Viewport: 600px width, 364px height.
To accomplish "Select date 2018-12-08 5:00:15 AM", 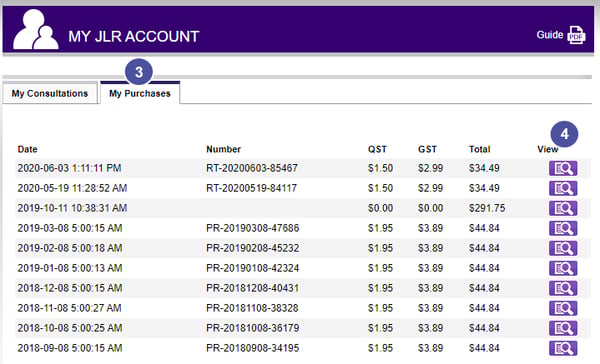I will (x=70, y=288).
